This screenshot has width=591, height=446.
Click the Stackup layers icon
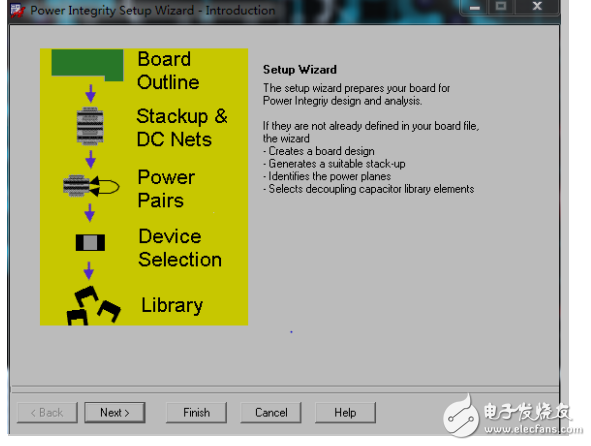coord(90,126)
